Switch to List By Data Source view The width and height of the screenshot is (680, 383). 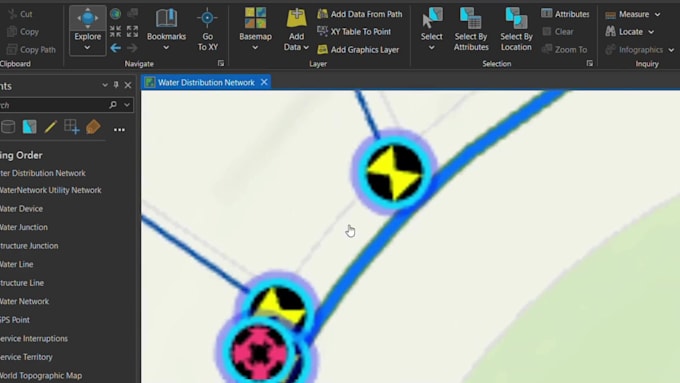point(8,127)
